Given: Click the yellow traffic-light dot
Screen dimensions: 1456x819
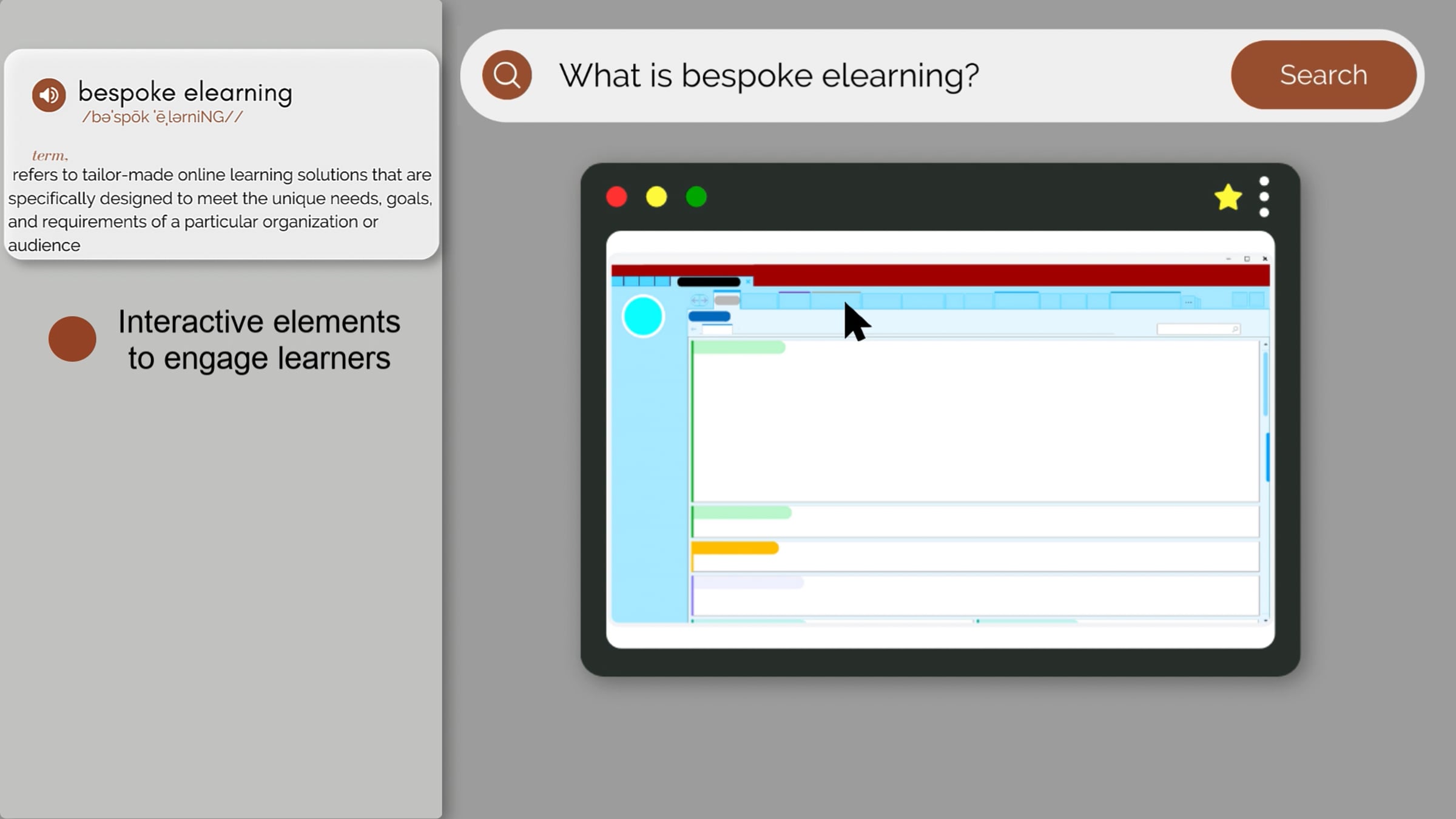Looking at the screenshot, I should pos(656,197).
